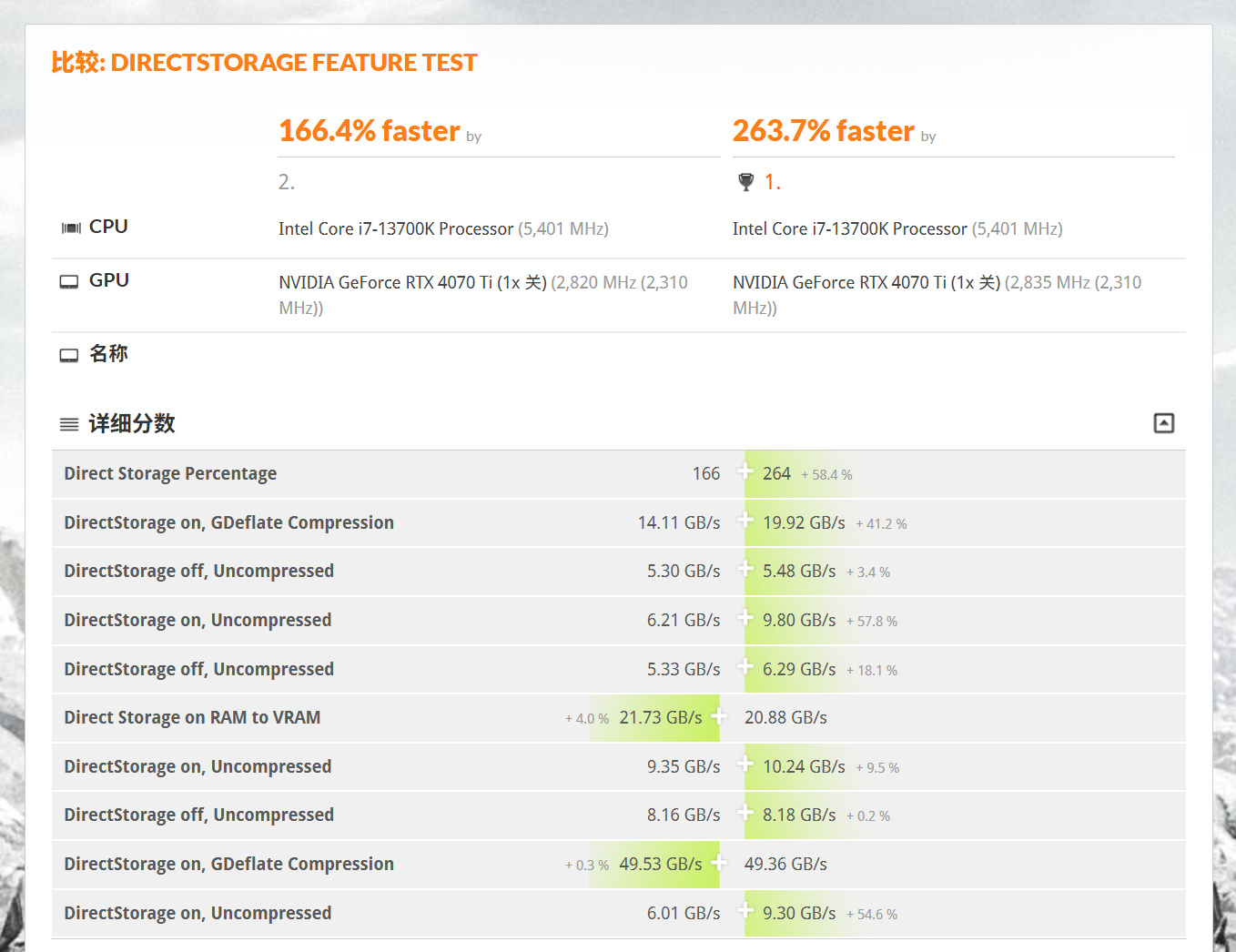Click the plus icon beside 21.73 GB/s
This screenshot has width=1236, height=952.
[719, 716]
